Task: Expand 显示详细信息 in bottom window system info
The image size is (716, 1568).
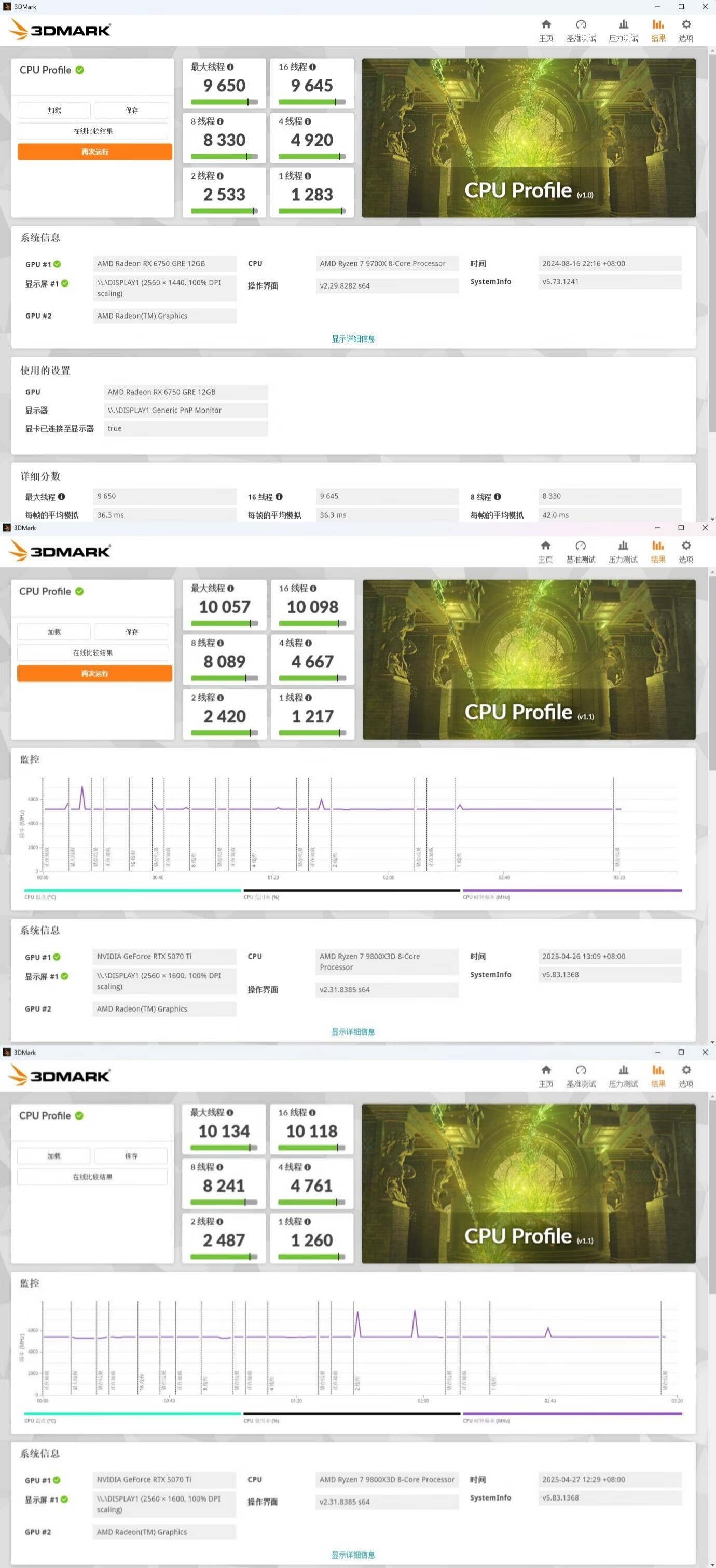Action: pos(353,1555)
